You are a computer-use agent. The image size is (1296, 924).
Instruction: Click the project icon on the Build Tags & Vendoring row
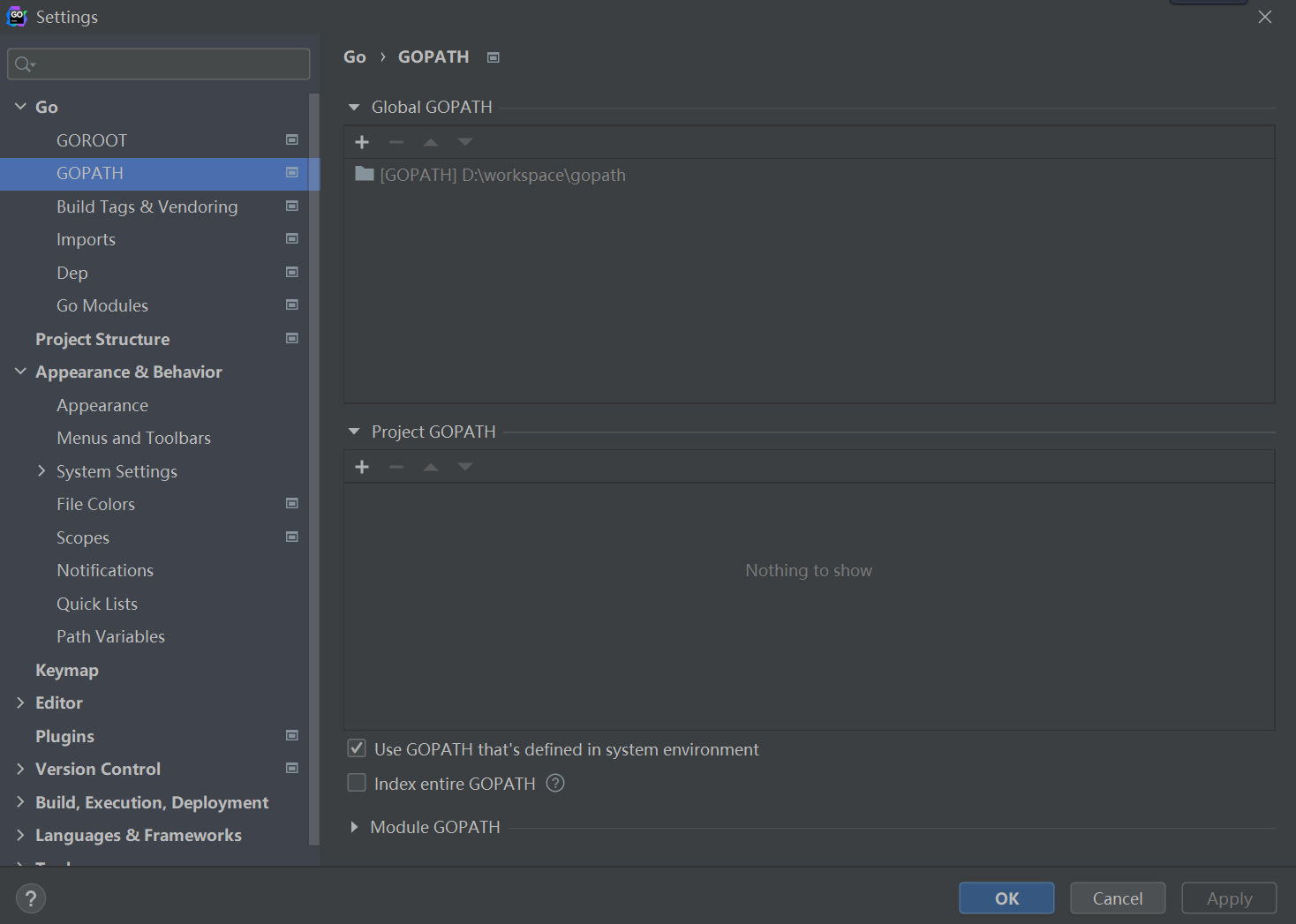[292, 206]
